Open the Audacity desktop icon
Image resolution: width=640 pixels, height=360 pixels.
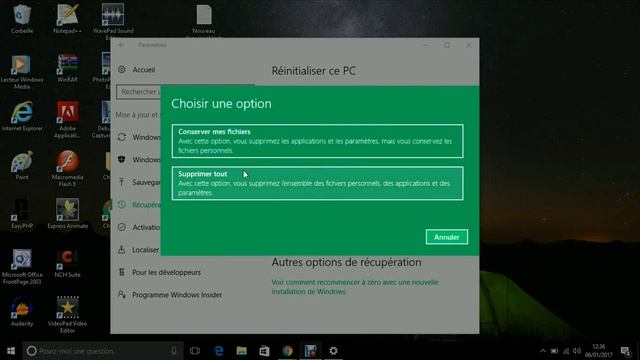click(x=22, y=312)
